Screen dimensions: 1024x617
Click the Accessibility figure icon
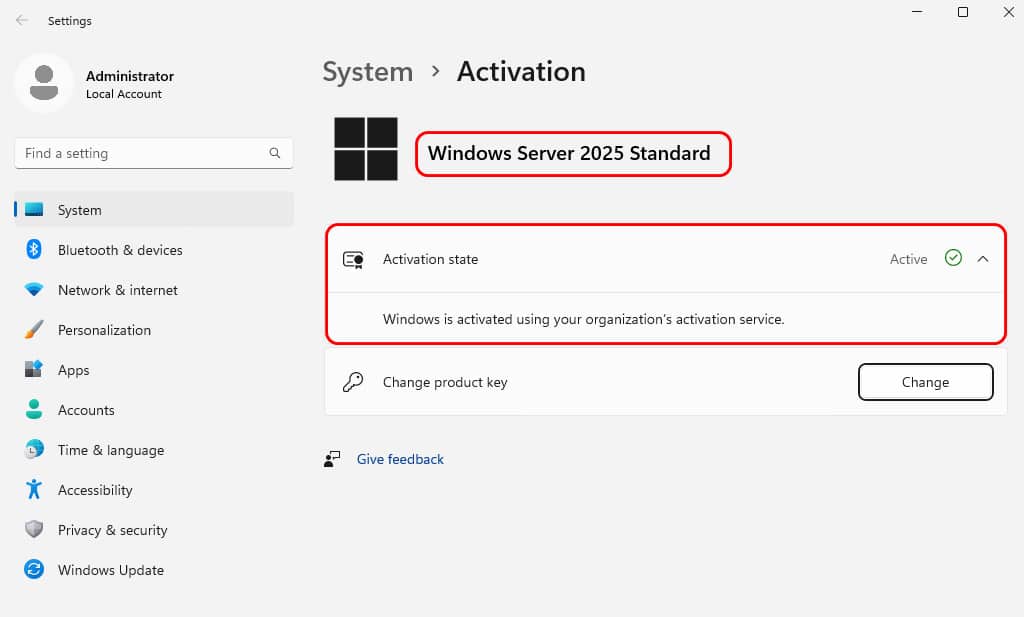pos(34,489)
